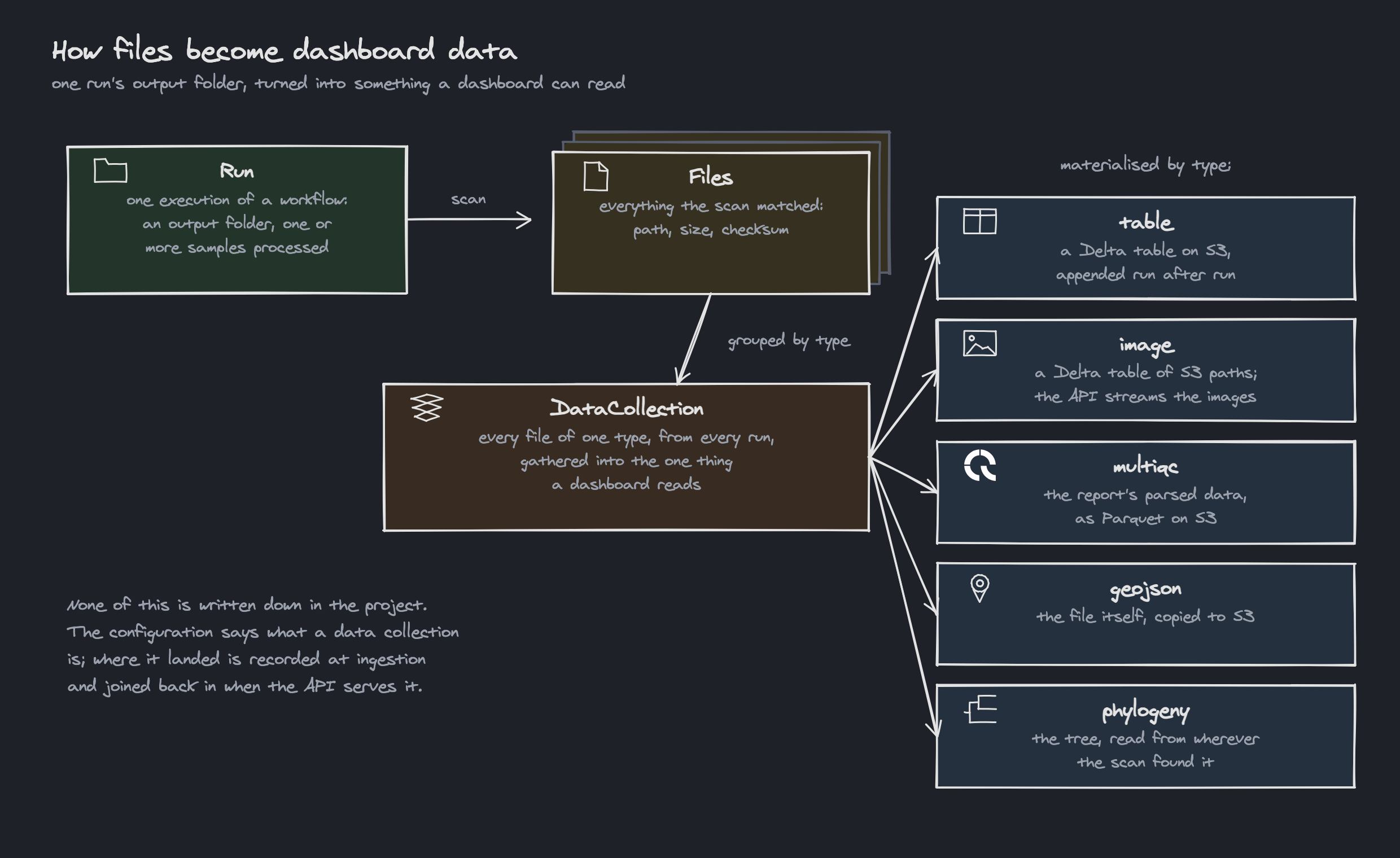1400x858 pixels.
Task: Click 'more samples processed' line
Action: [237, 248]
